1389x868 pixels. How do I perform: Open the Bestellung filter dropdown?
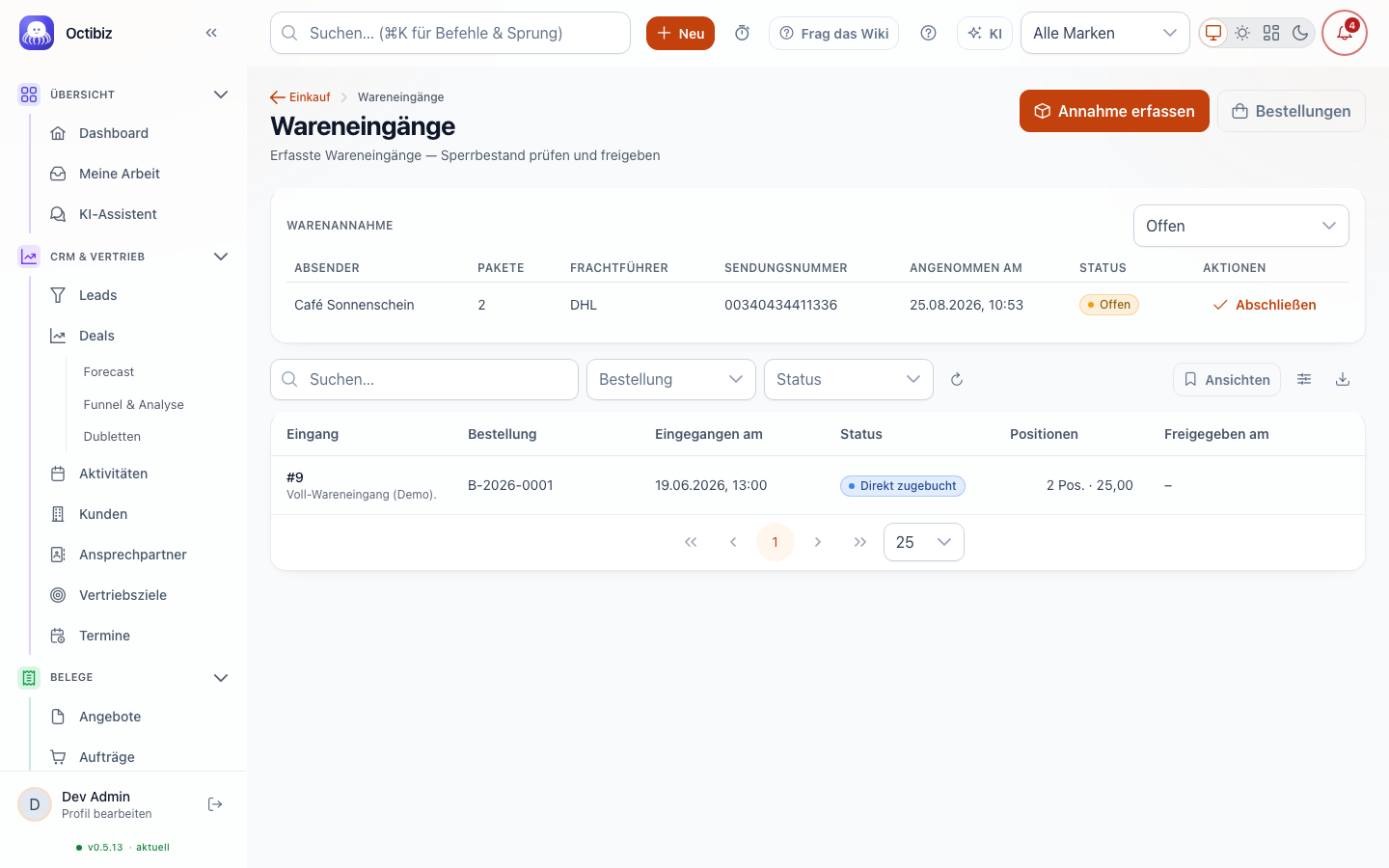(671, 379)
